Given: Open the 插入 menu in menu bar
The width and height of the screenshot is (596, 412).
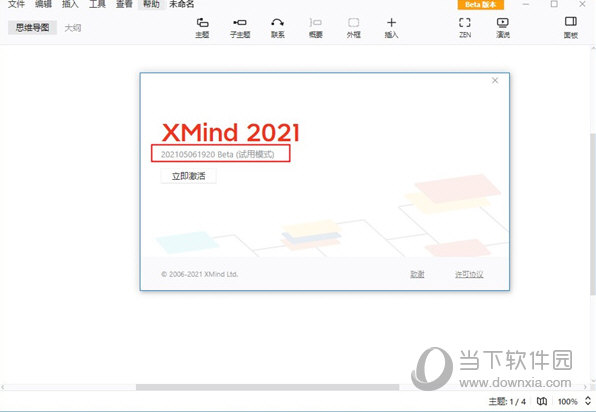Looking at the screenshot, I should click(70, 4).
